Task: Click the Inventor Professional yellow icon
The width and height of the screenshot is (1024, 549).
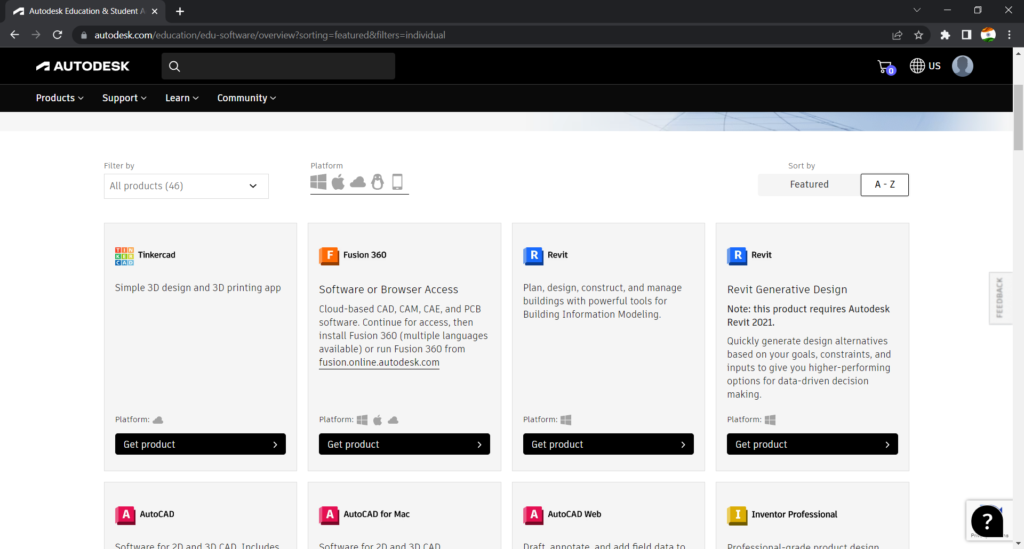Action: 737,514
